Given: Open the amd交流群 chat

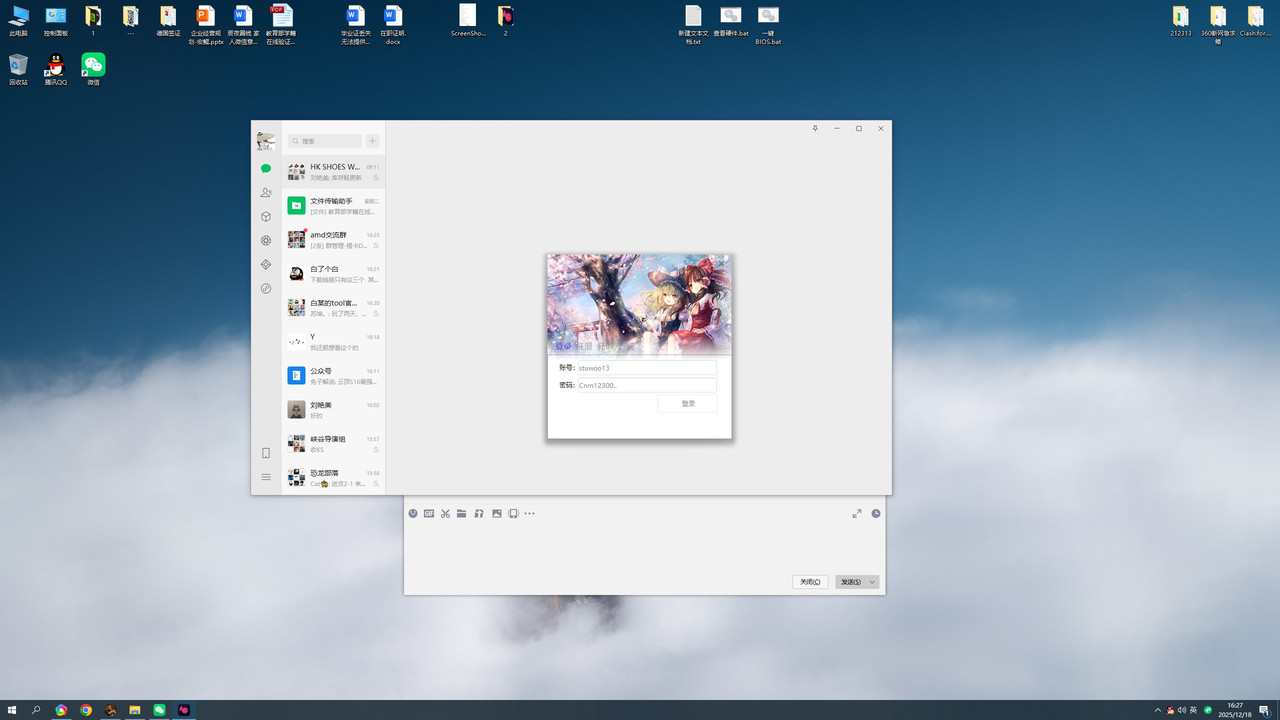Looking at the screenshot, I should [x=333, y=240].
